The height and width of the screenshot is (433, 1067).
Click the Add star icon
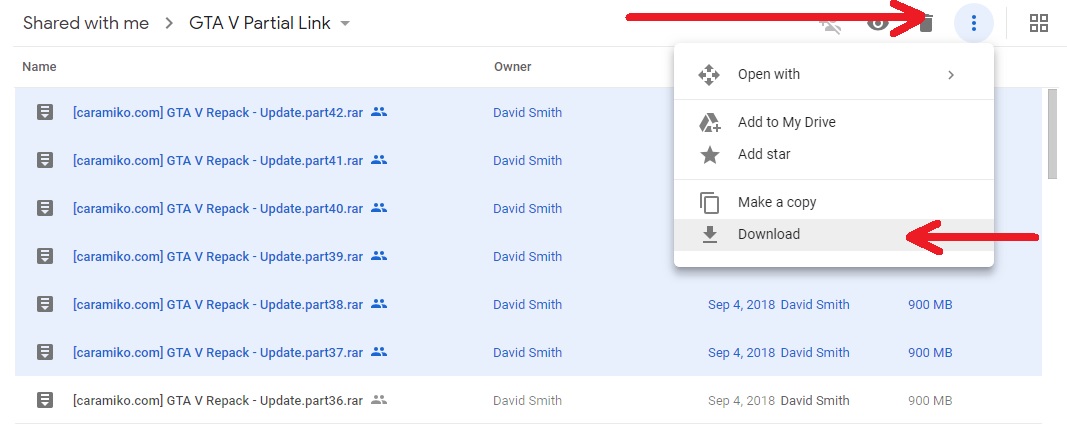pos(709,154)
